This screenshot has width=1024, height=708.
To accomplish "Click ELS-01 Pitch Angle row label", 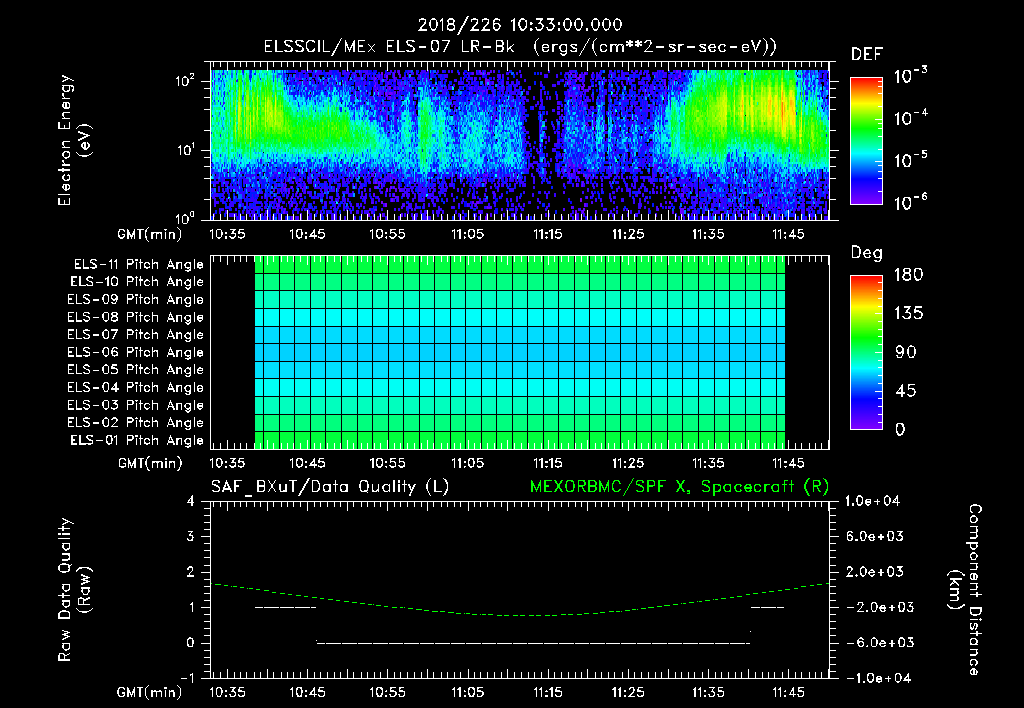I will click(137, 440).
